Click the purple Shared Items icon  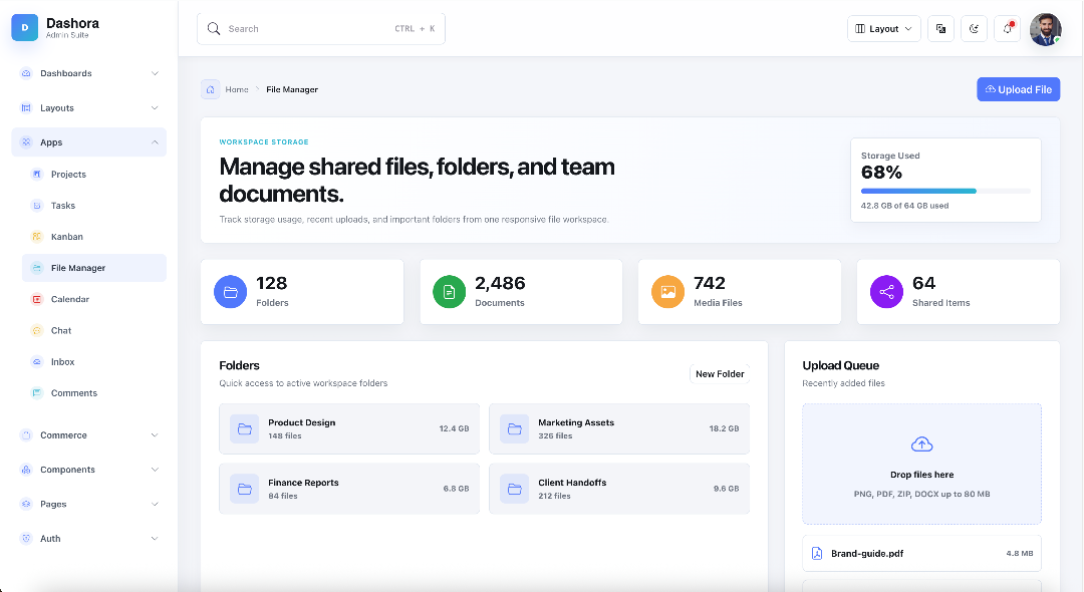(x=886, y=292)
